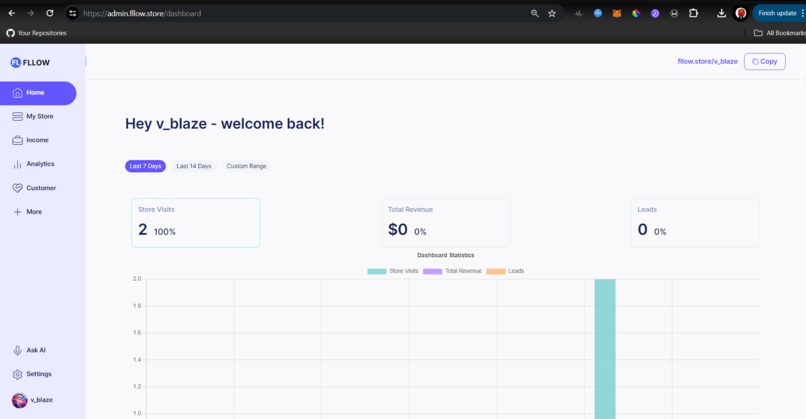Image resolution: width=806 pixels, height=419 pixels.
Task: Expand the More item in sidebar
Action: click(27, 212)
